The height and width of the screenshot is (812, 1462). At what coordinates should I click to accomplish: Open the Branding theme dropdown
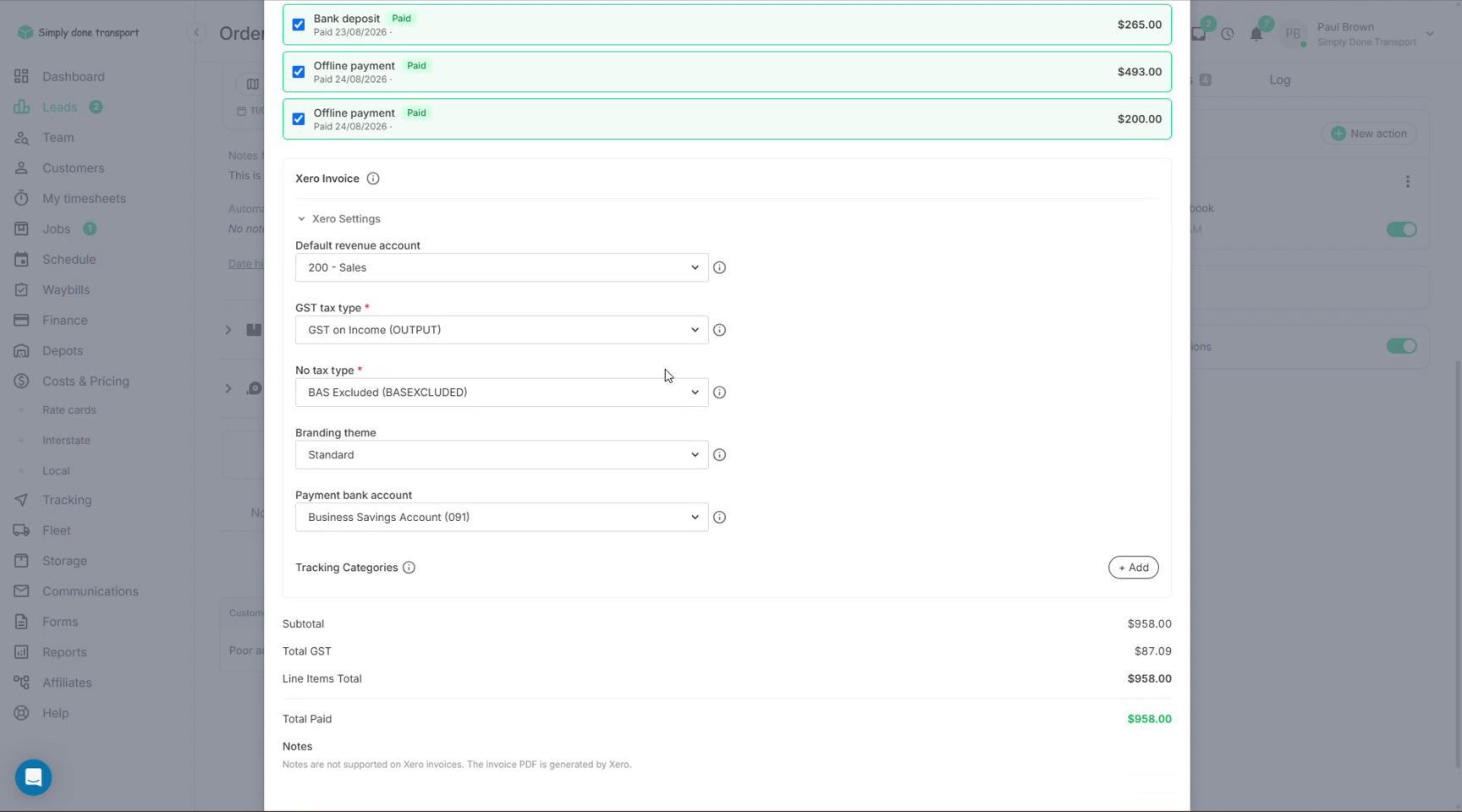point(502,455)
